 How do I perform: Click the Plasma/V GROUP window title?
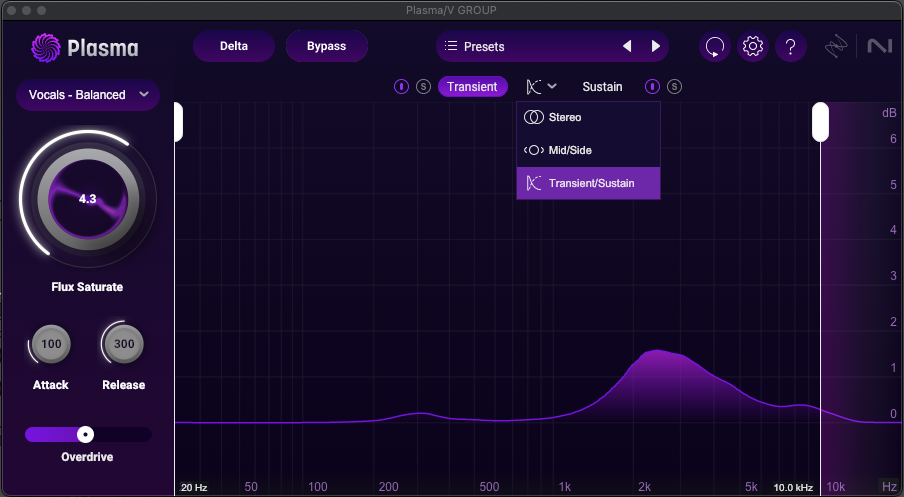[x=451, y=10]
